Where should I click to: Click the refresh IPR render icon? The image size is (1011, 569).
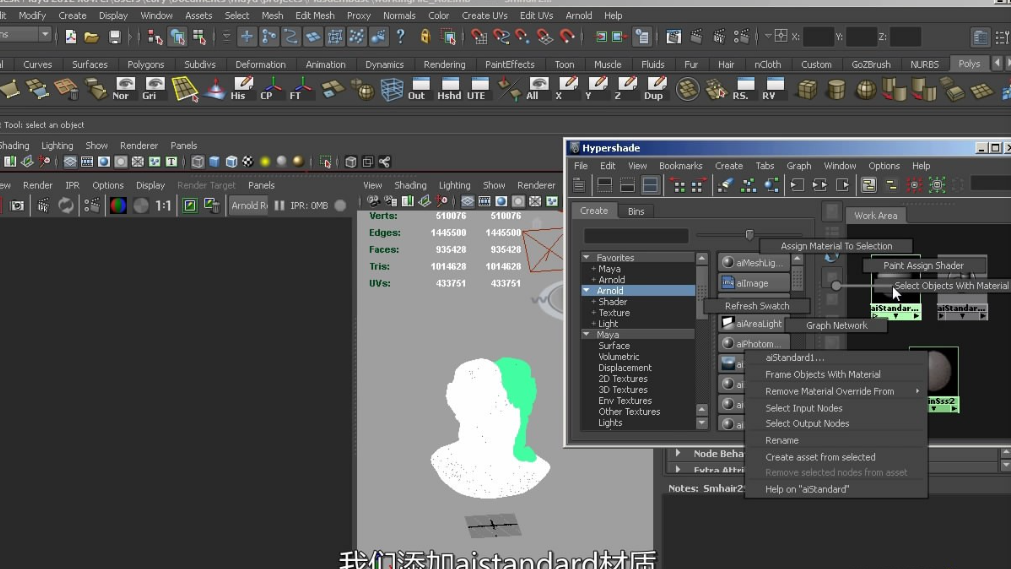[65, 205]
